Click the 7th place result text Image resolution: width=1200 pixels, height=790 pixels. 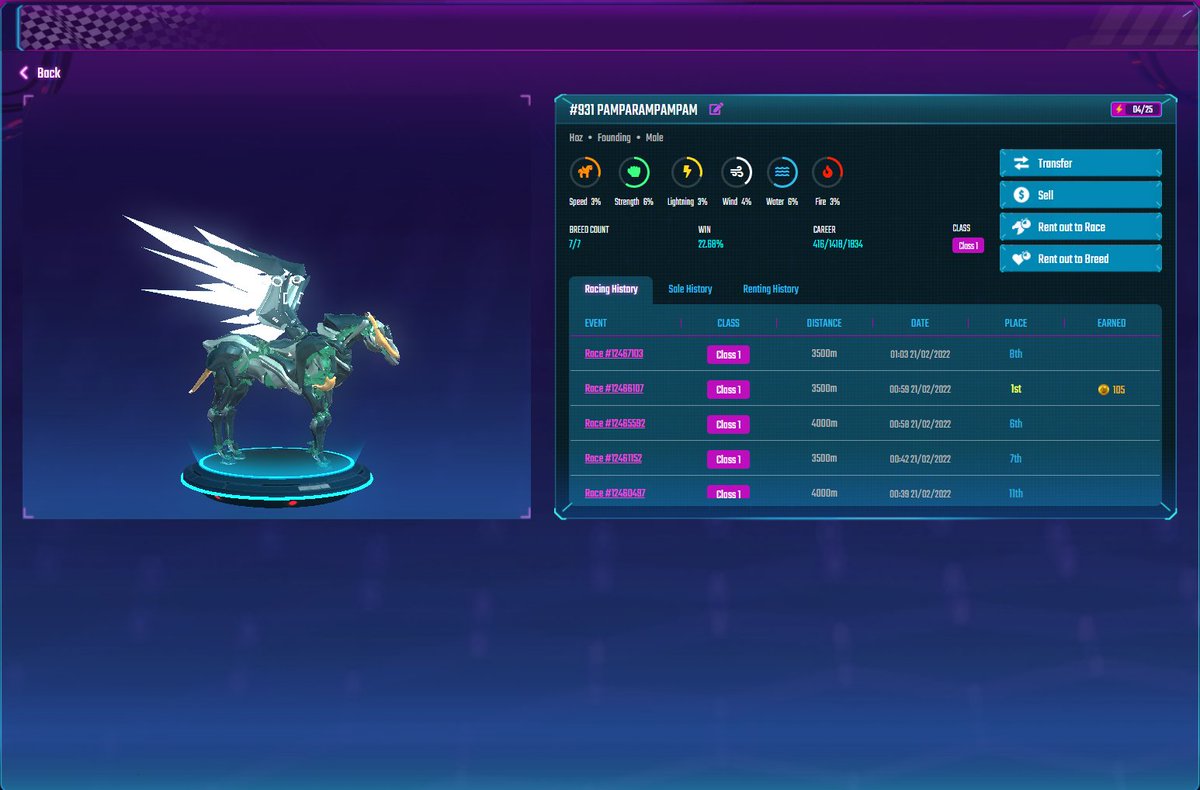click(x=1016, y=459)
